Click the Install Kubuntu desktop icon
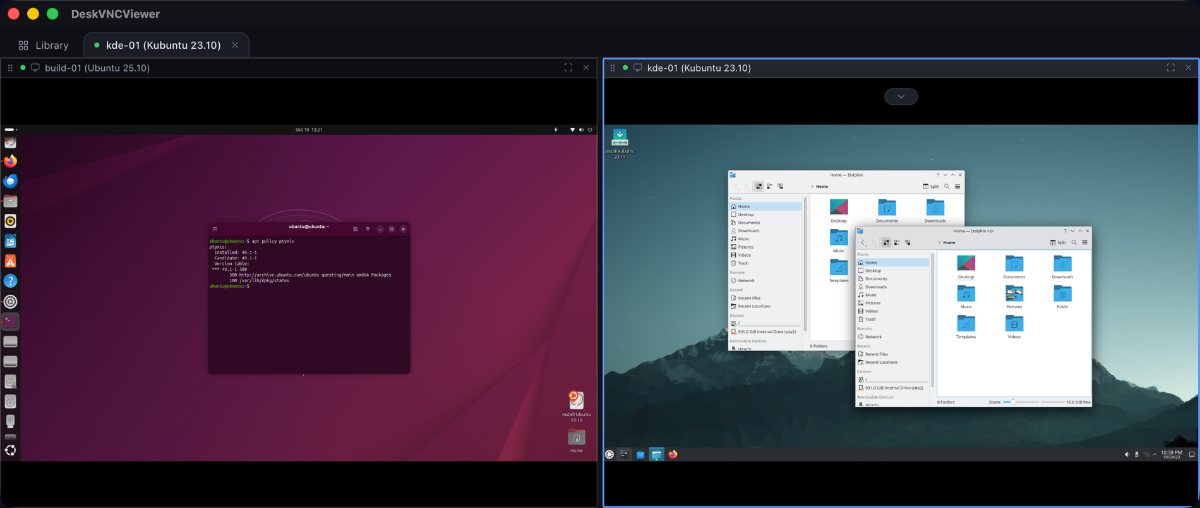The height and width of the screenshot is (508, 1200). 620,144
